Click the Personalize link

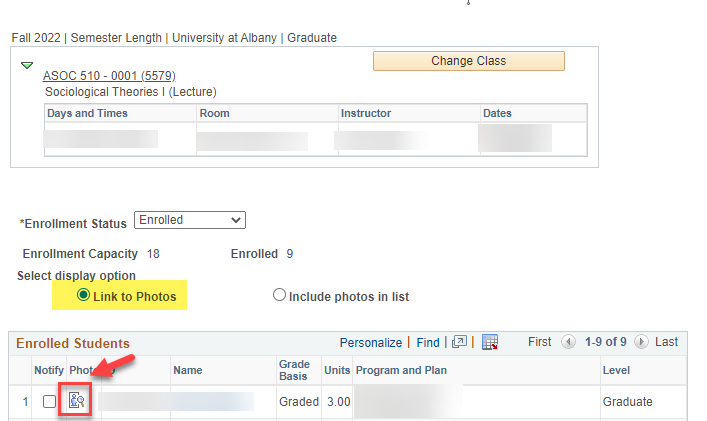pos(370,342)
